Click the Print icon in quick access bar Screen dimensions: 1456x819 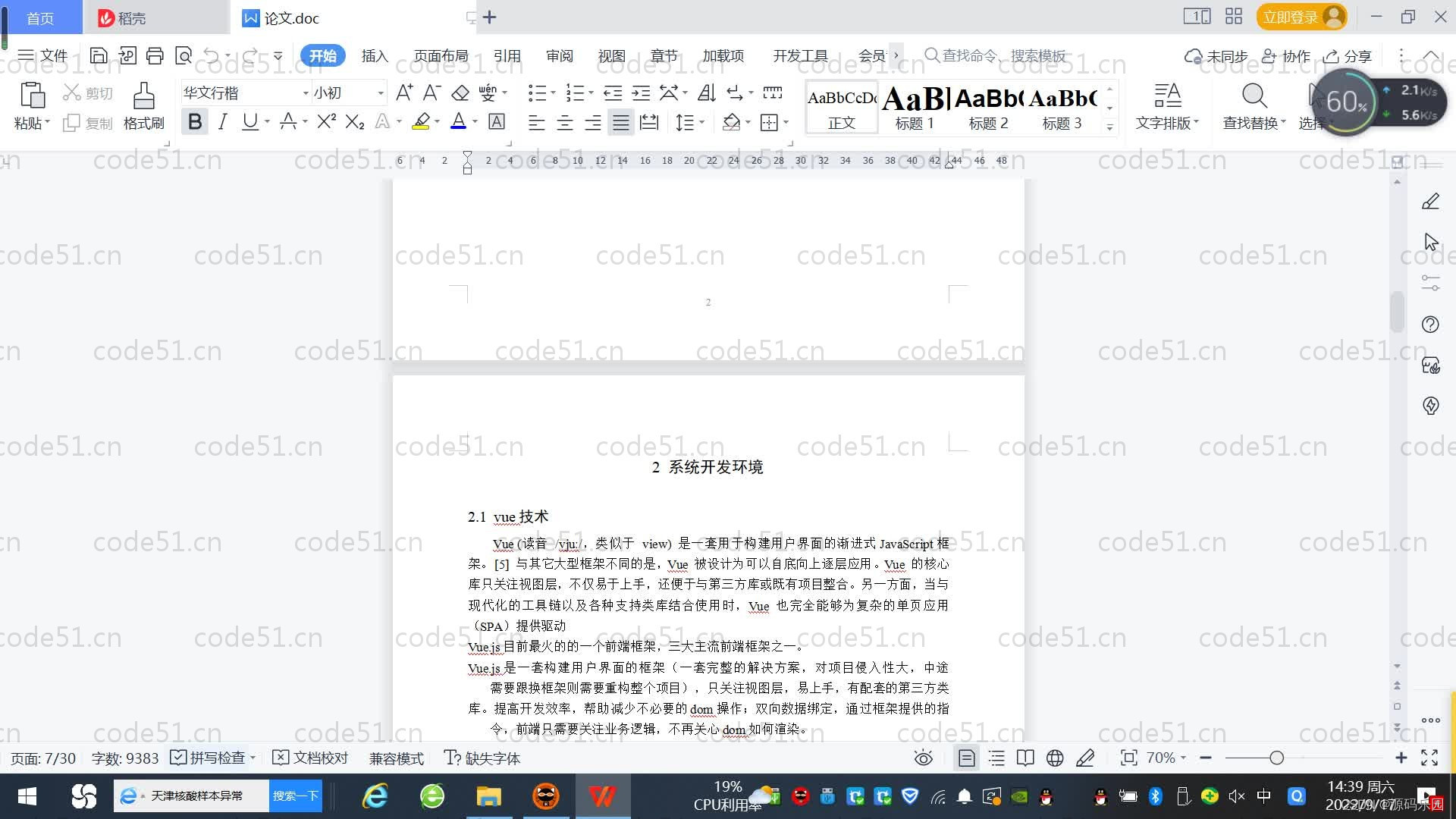coord(155,55)
